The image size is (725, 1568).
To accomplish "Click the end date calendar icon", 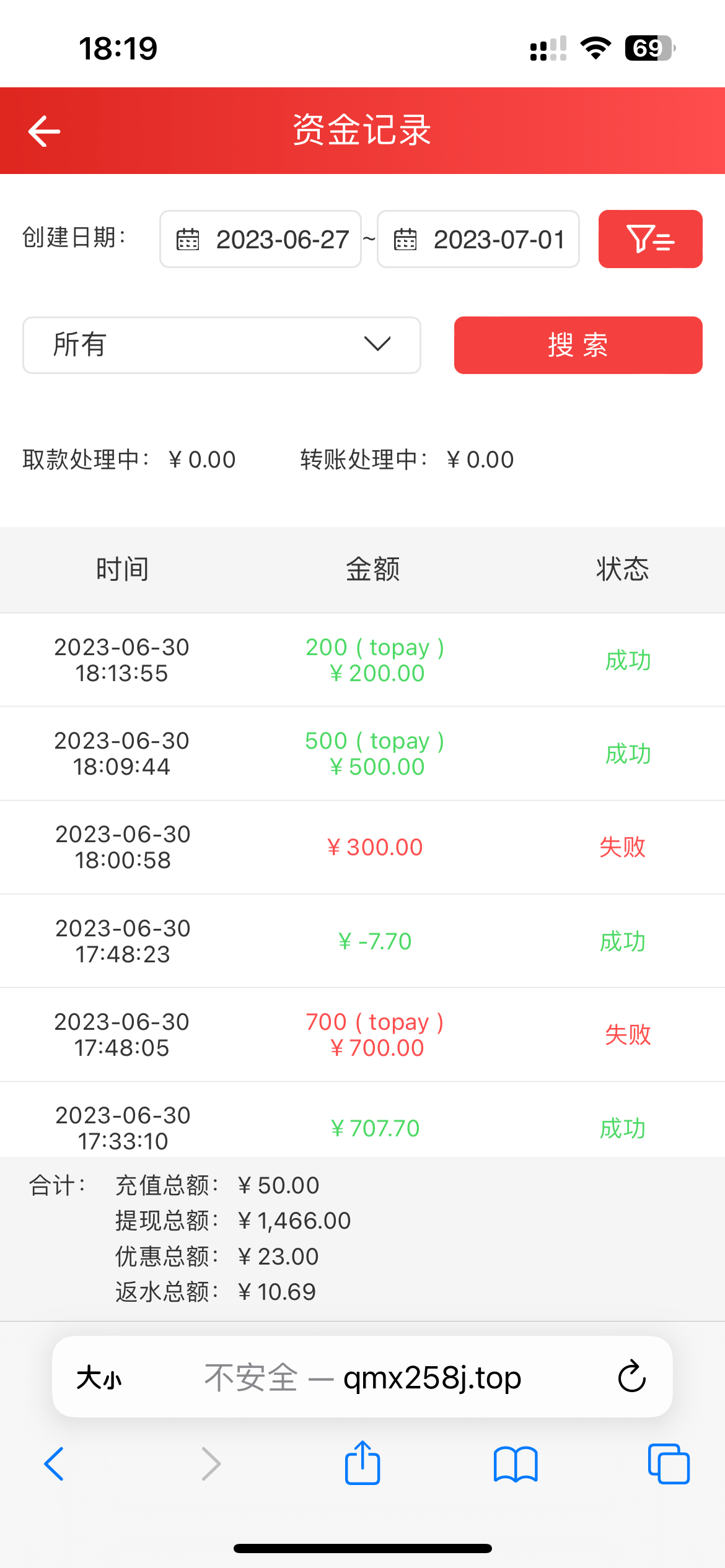I will coord(405,240).
